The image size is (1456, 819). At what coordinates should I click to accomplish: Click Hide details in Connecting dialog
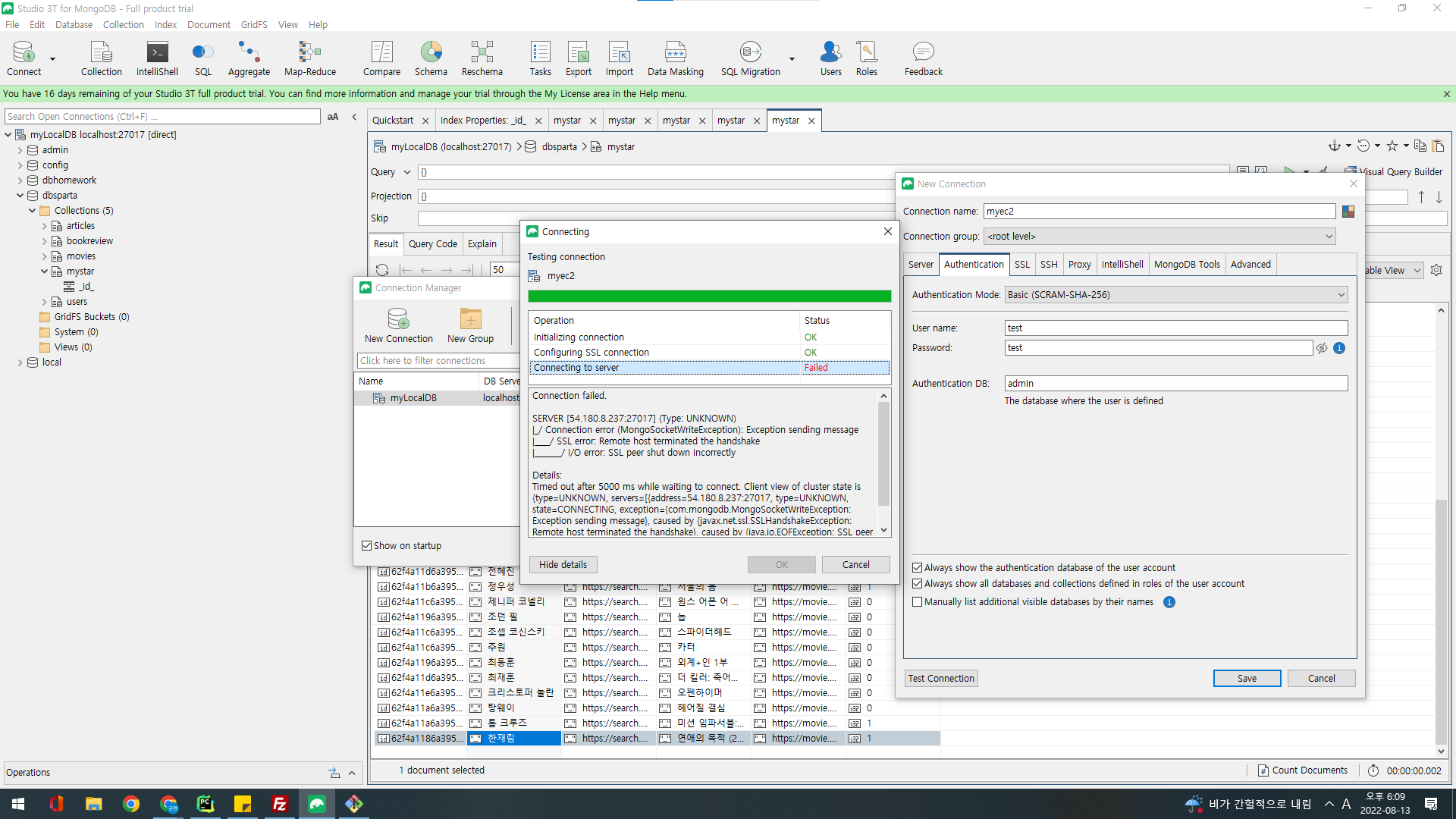point(563,565)
